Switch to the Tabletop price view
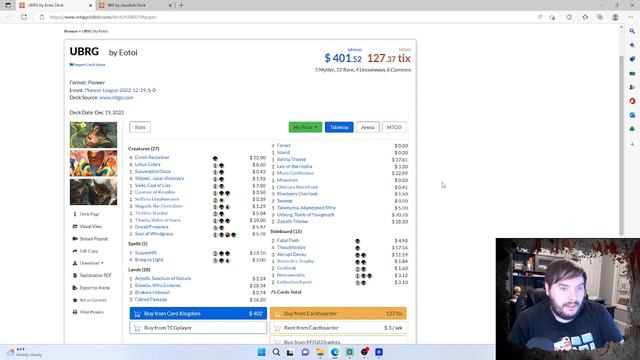Screen dimensions: 640x360 coord(339,127)
